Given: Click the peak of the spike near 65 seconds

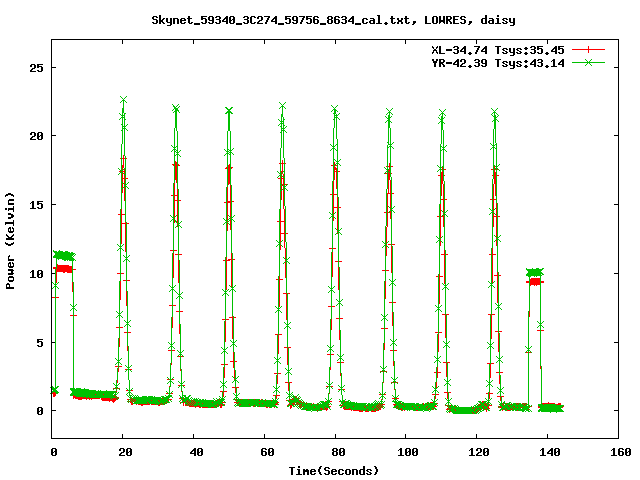Looking at the screenshot, I should pos(282,106).
